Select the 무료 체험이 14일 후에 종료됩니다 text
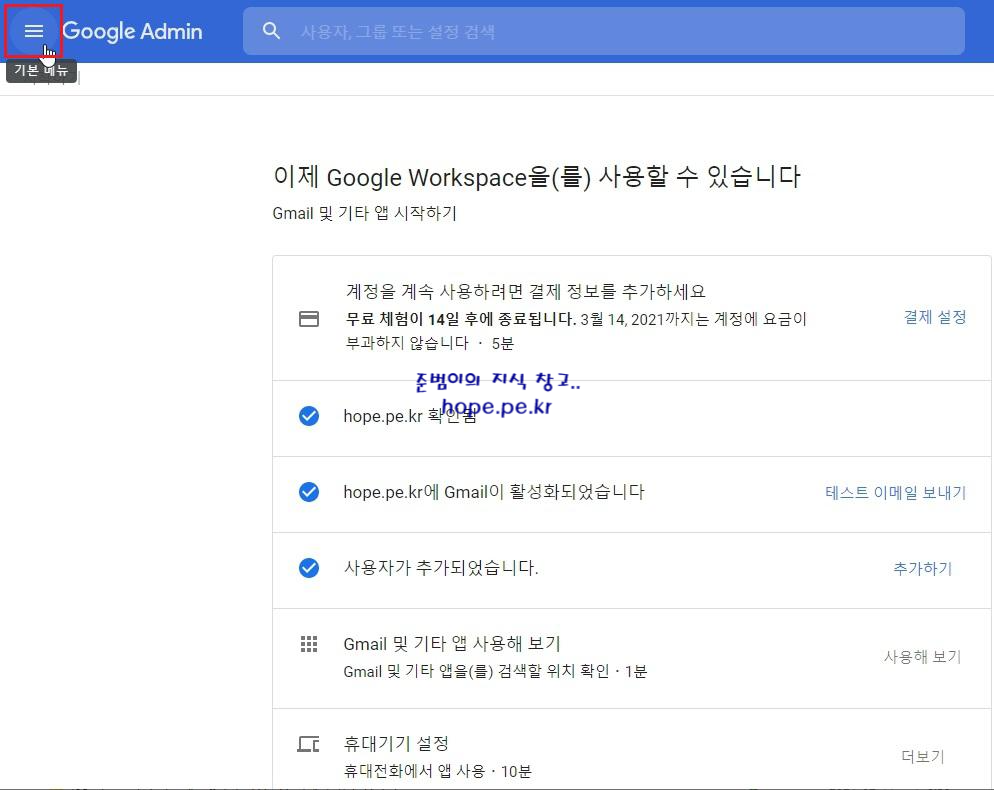 tap(461, 319)
